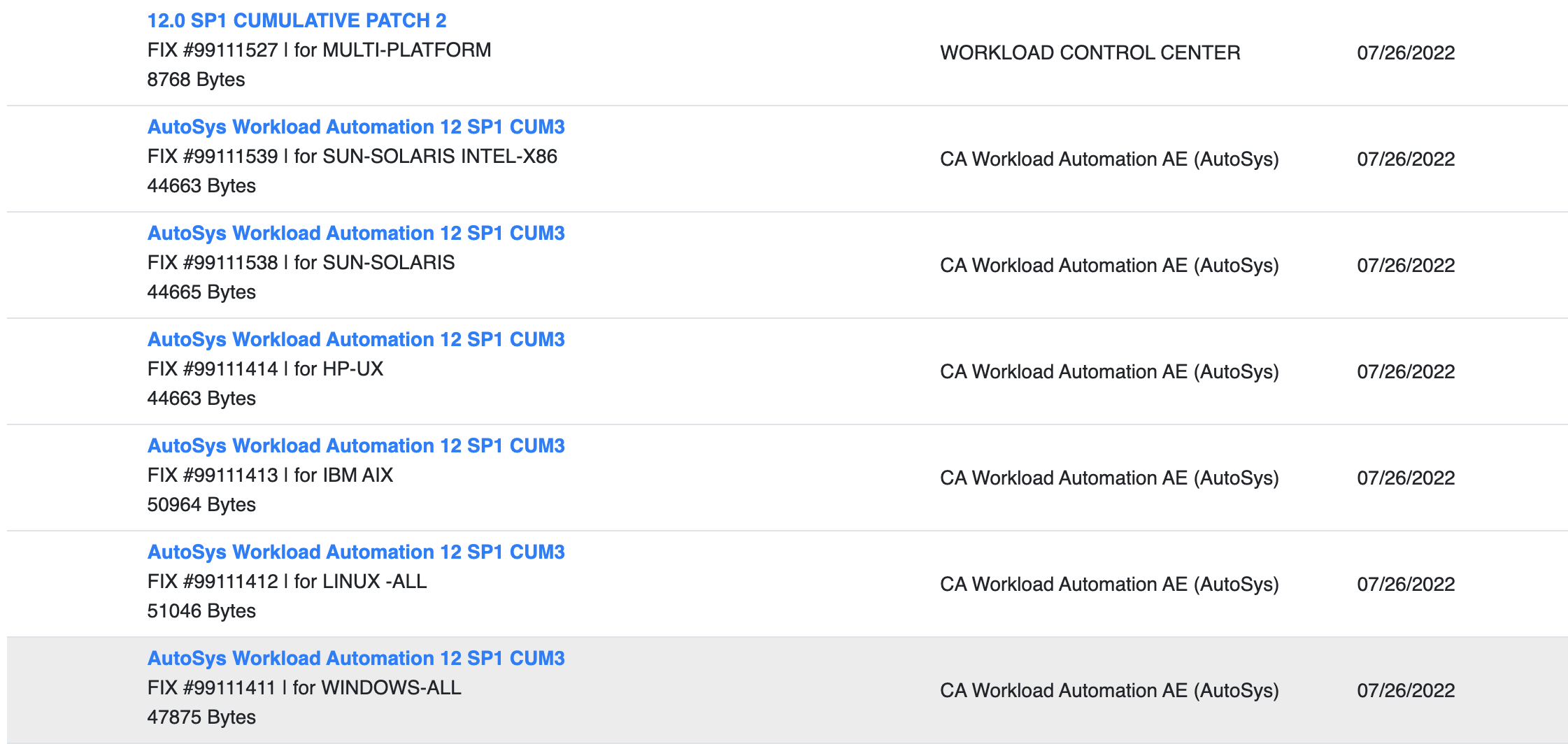Click FIX #99111414 for HP-UX text
This screenshot has height=744, width=1568.
click(266, 369)
